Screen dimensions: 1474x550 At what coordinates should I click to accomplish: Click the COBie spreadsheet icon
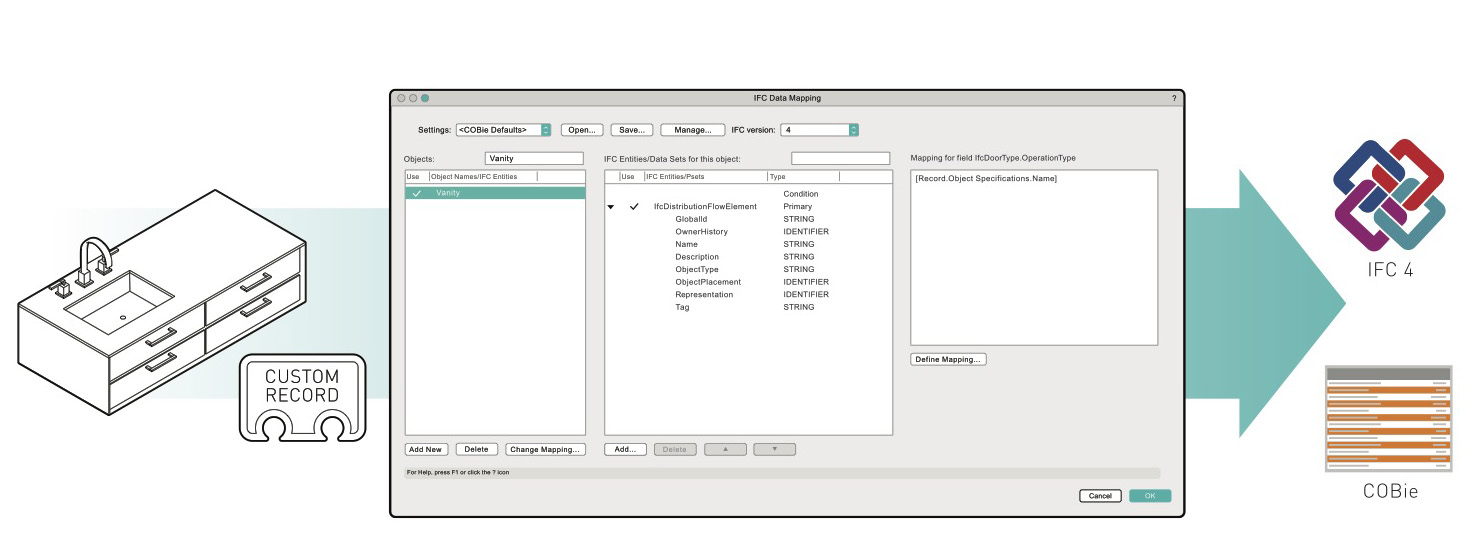(x=1388, y=418)
